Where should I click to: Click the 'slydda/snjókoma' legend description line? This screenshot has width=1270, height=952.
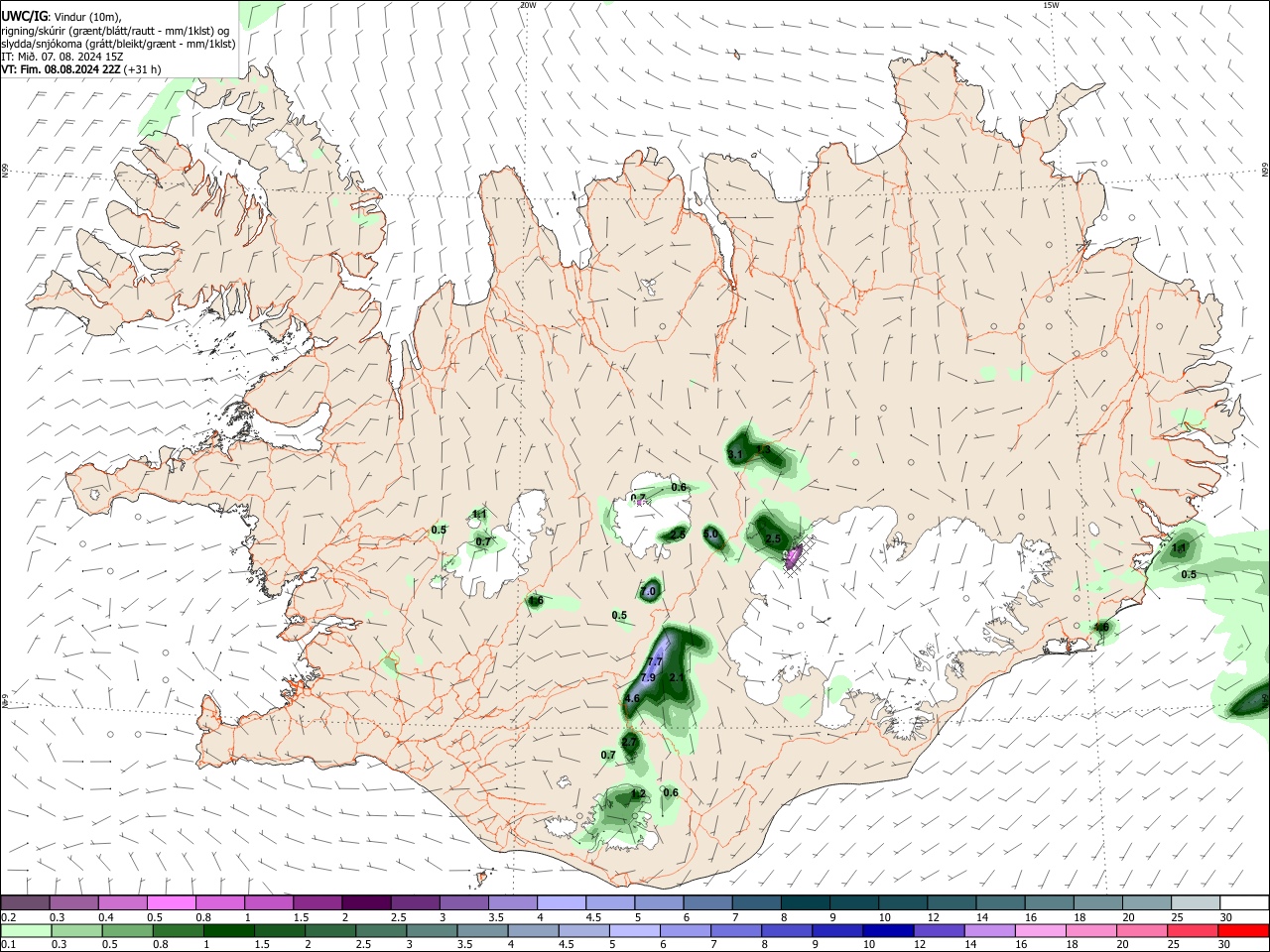(118, 44)
